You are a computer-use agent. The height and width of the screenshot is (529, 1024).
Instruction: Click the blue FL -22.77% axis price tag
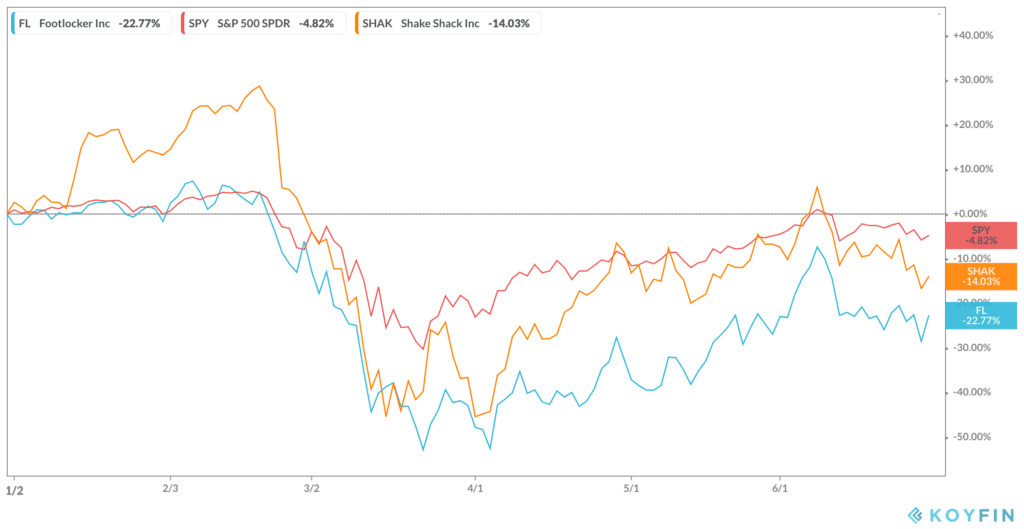(981, 315)
